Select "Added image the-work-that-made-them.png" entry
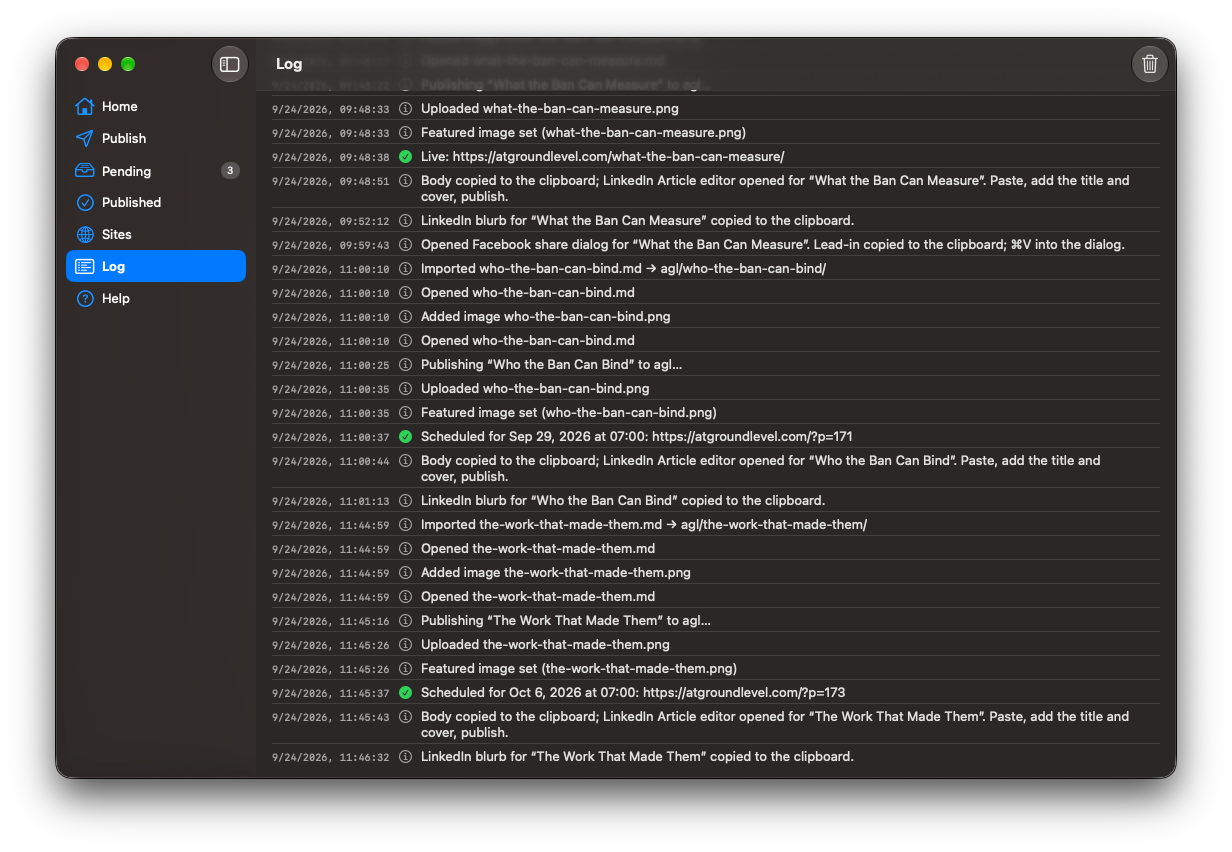1232x852 pixels. tap(716, 572)
